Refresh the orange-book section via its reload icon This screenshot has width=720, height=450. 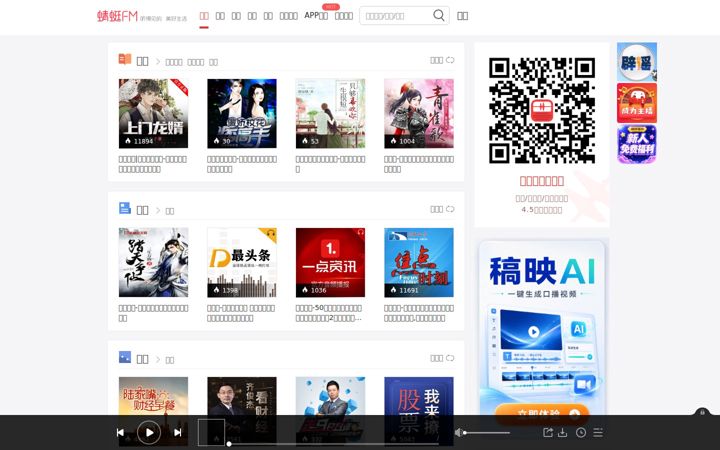(x=450, y=60)
